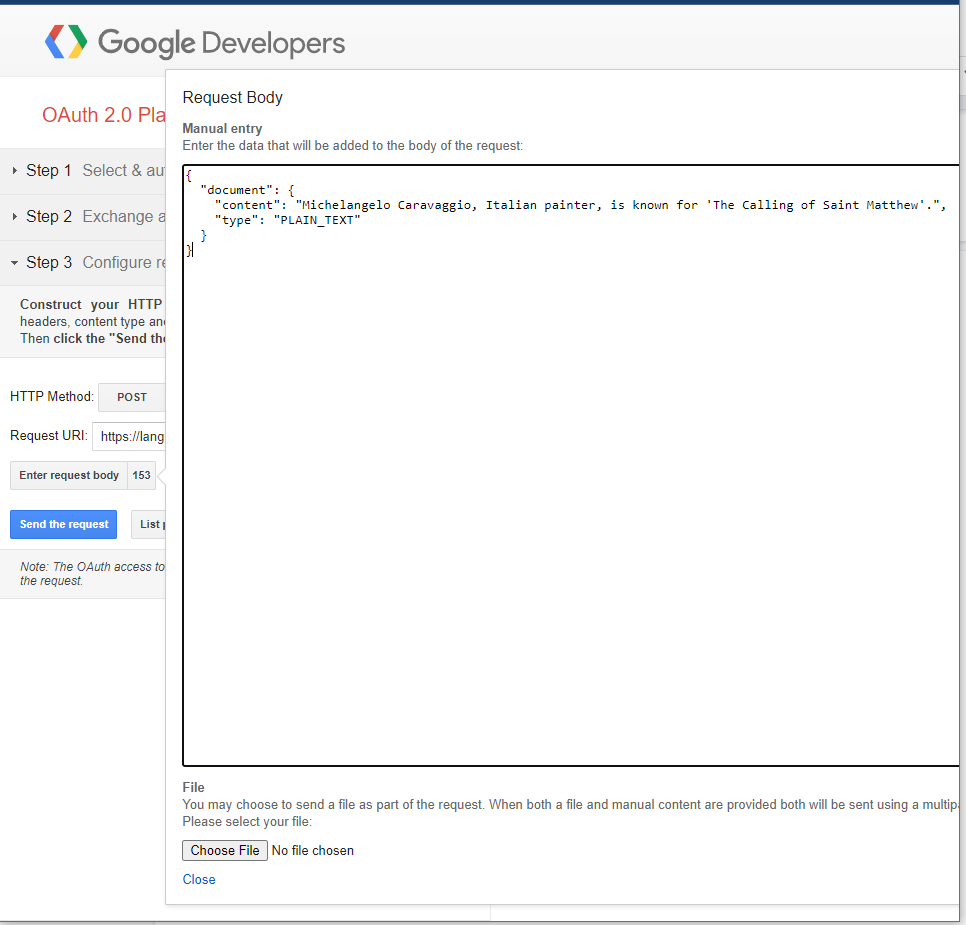
Task: Click the 153 byte count badge
Action: click(x=142, y=476)
